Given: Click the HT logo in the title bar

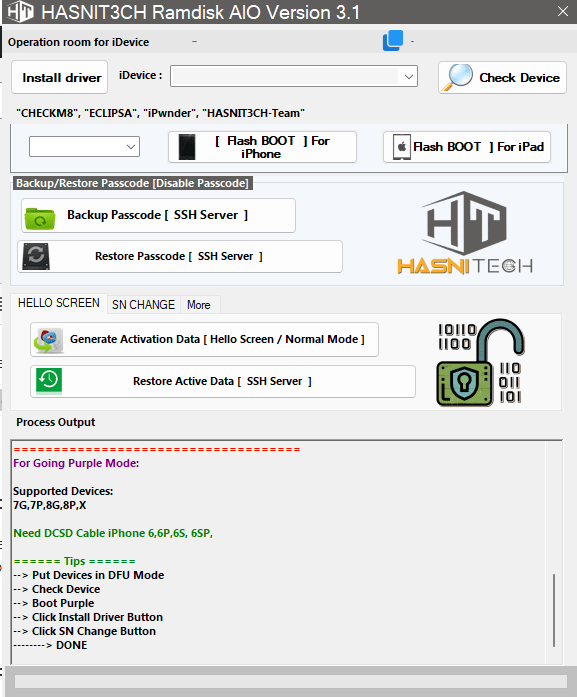Looking at the screenshot, I should 20,12.
